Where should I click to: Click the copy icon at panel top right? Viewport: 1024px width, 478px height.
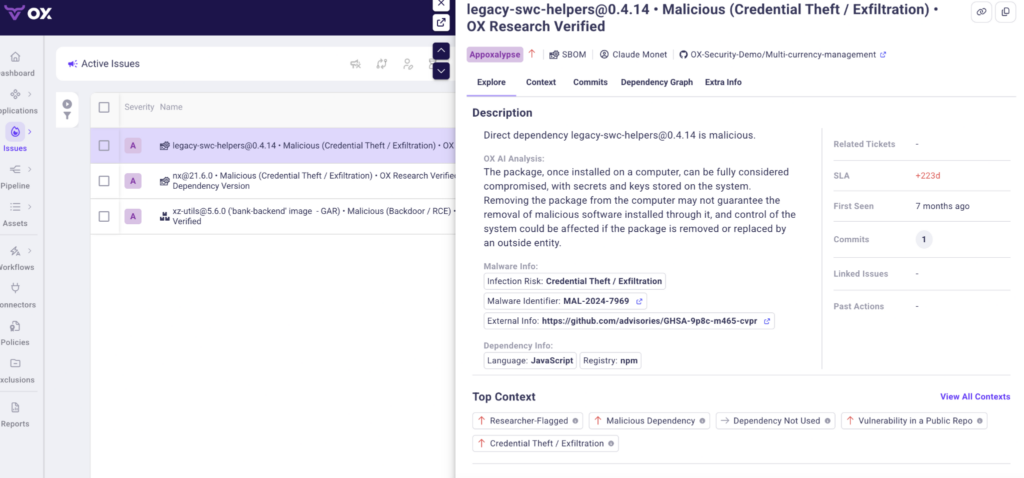click(1006, 12)
